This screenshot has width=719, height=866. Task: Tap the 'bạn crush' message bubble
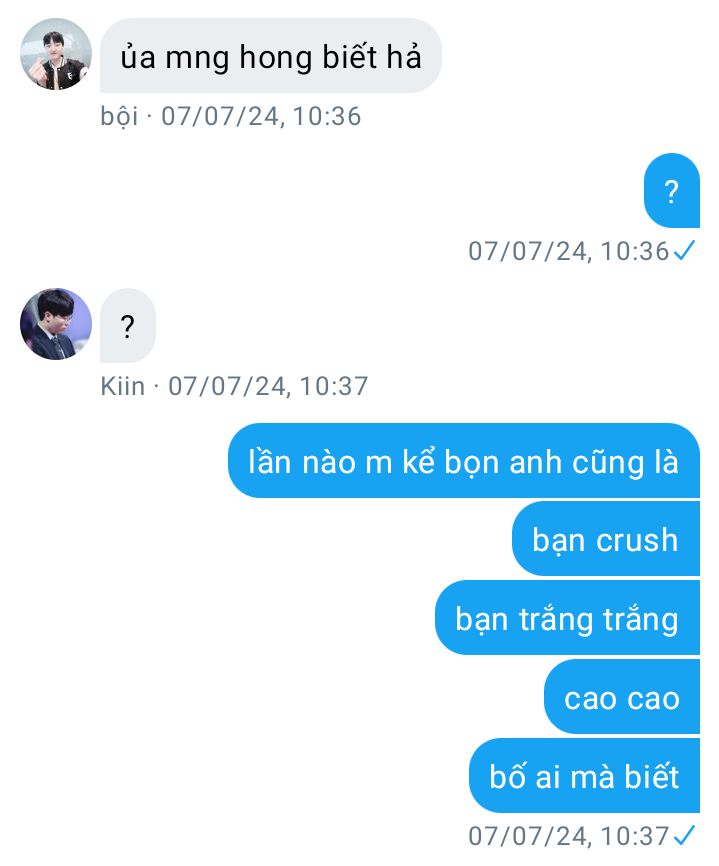click(x=605, y=539)
